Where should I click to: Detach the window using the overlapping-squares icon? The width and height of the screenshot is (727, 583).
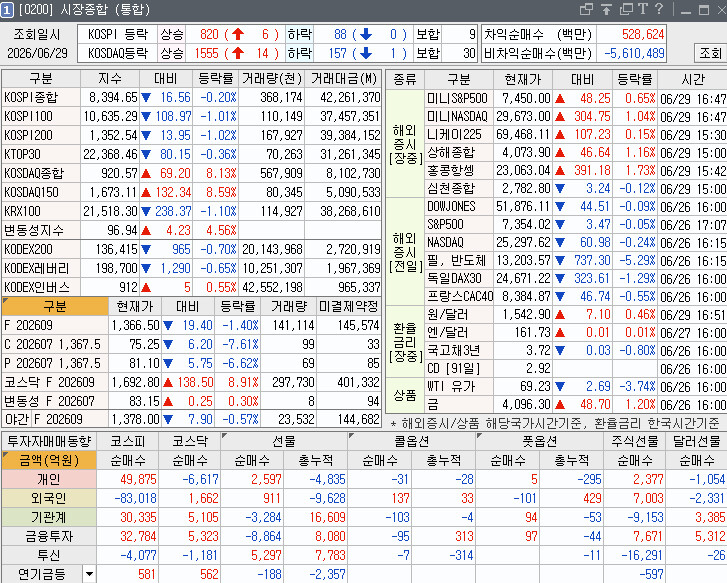(587, 9)
